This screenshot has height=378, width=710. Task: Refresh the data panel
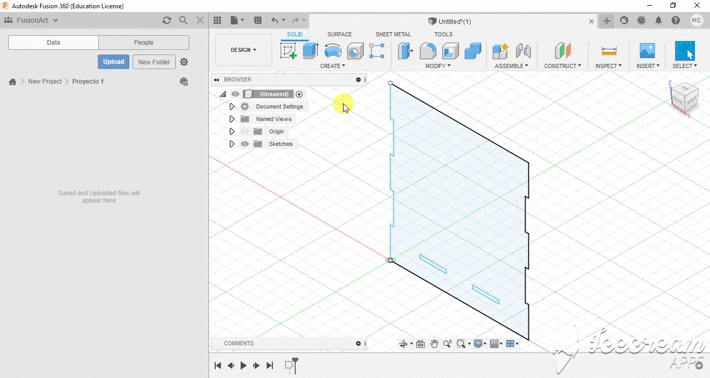167,20
